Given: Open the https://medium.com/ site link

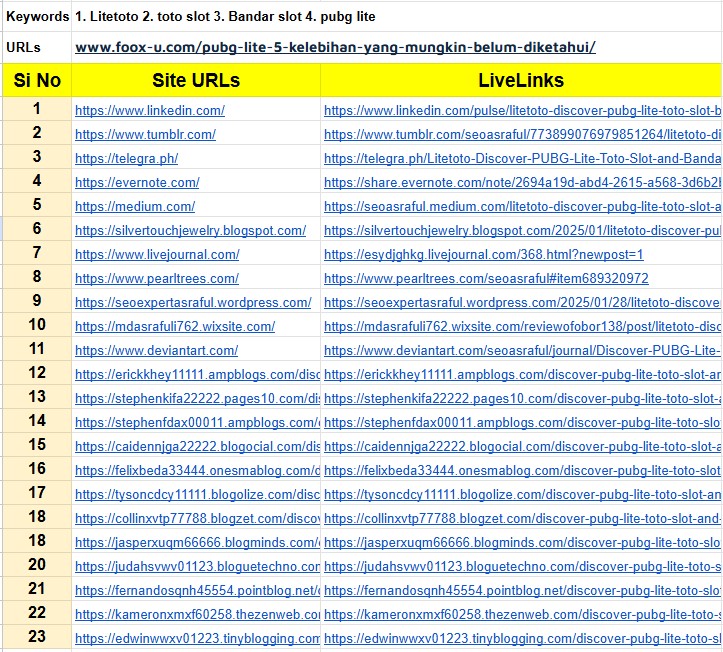Looking at the screenshot, I should (x=135, y=206).
